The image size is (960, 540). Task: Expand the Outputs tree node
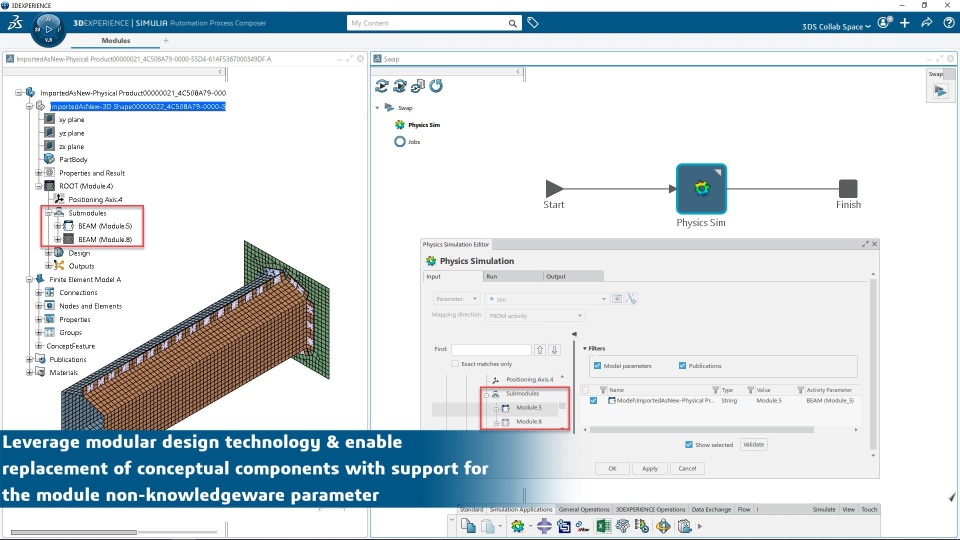(48, 266)
